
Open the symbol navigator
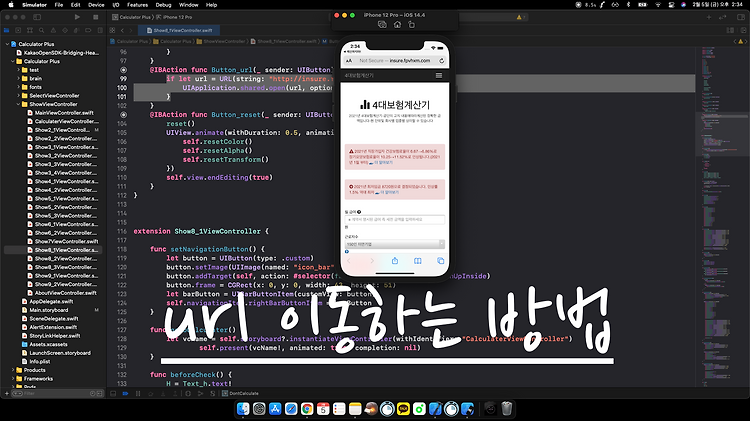(x=30, y=30)
